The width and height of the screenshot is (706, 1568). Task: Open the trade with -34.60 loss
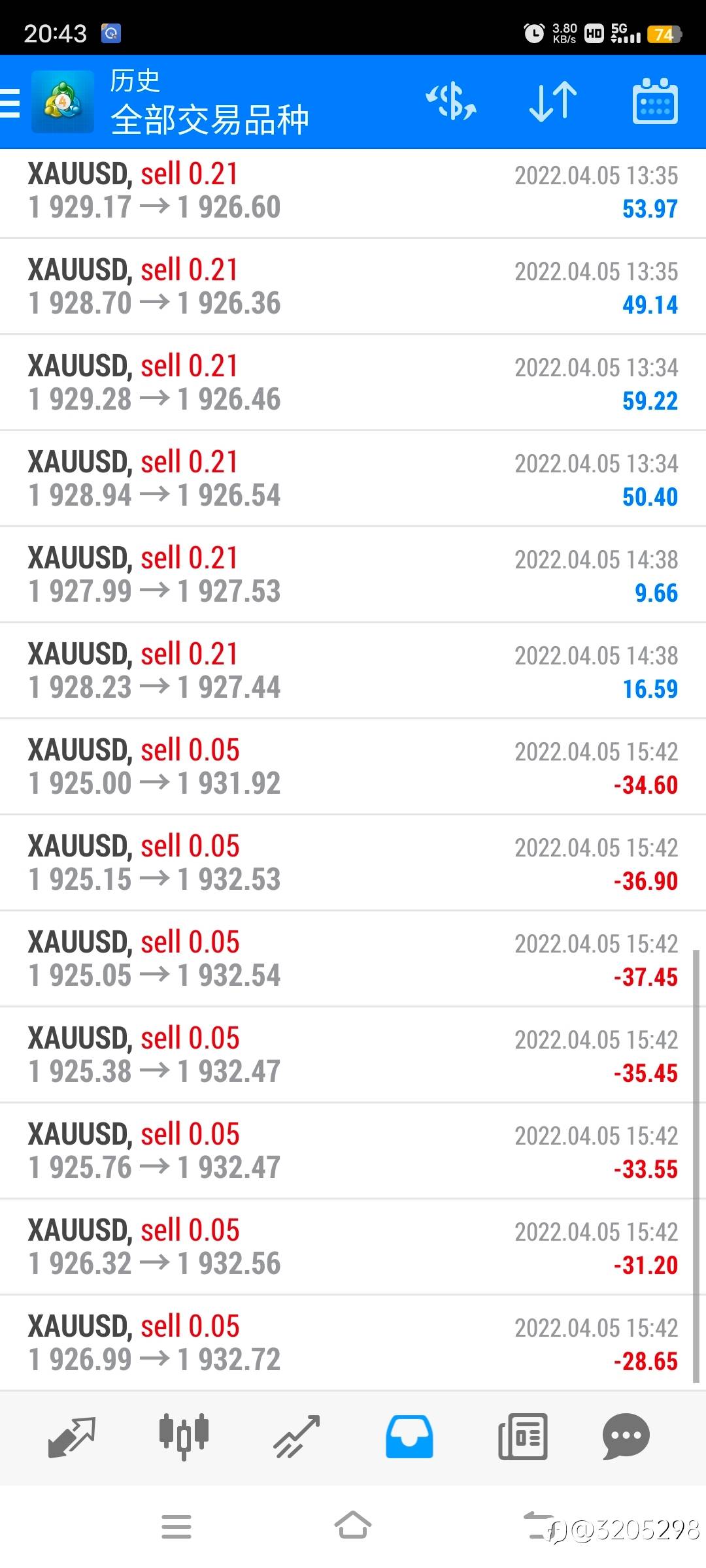click(x=353, y=767)
